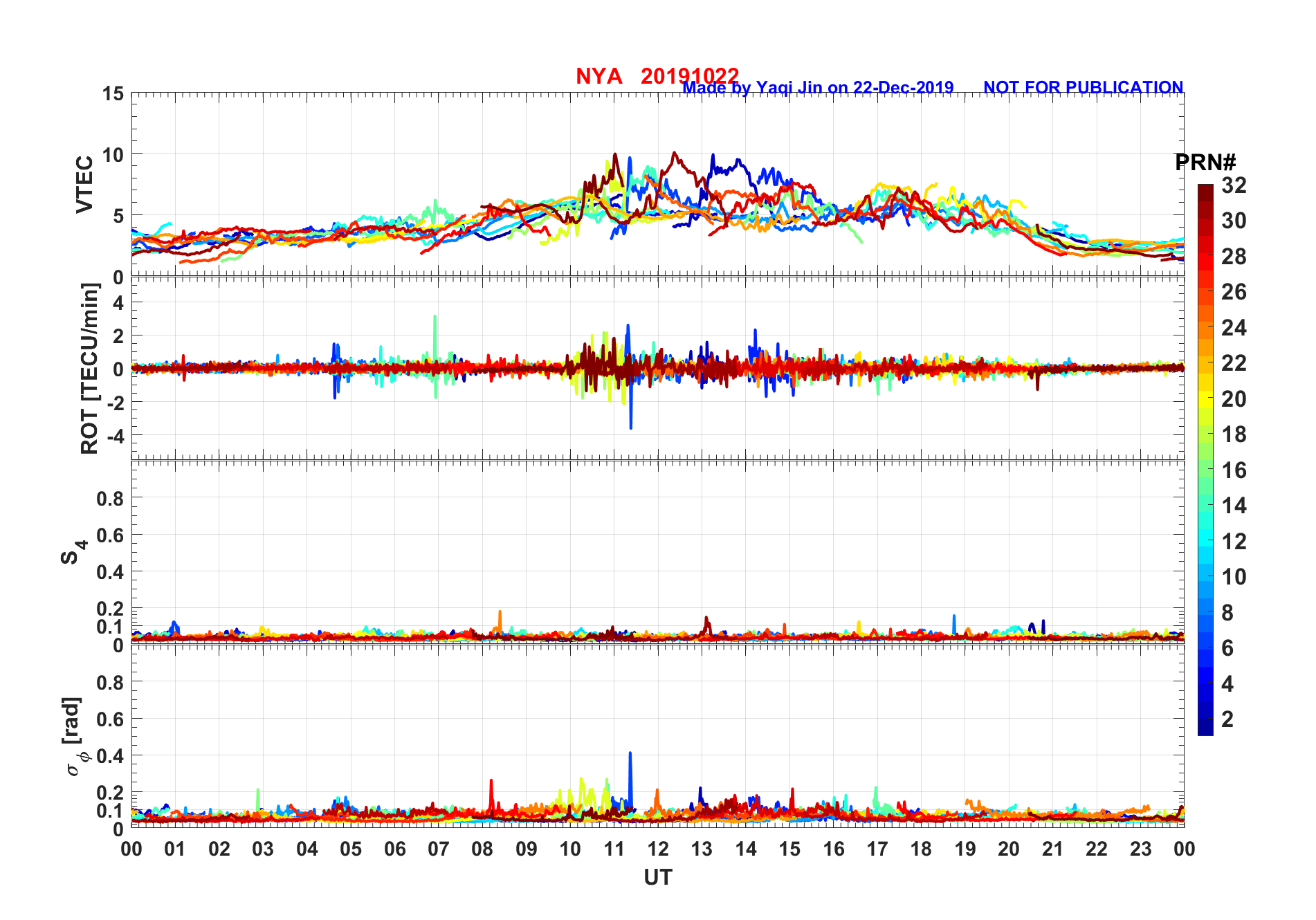The image size is (1316, 920).
Task: Click the 'NOT FOR PUBLICATION' notice text
Action: coord(1084,88)
